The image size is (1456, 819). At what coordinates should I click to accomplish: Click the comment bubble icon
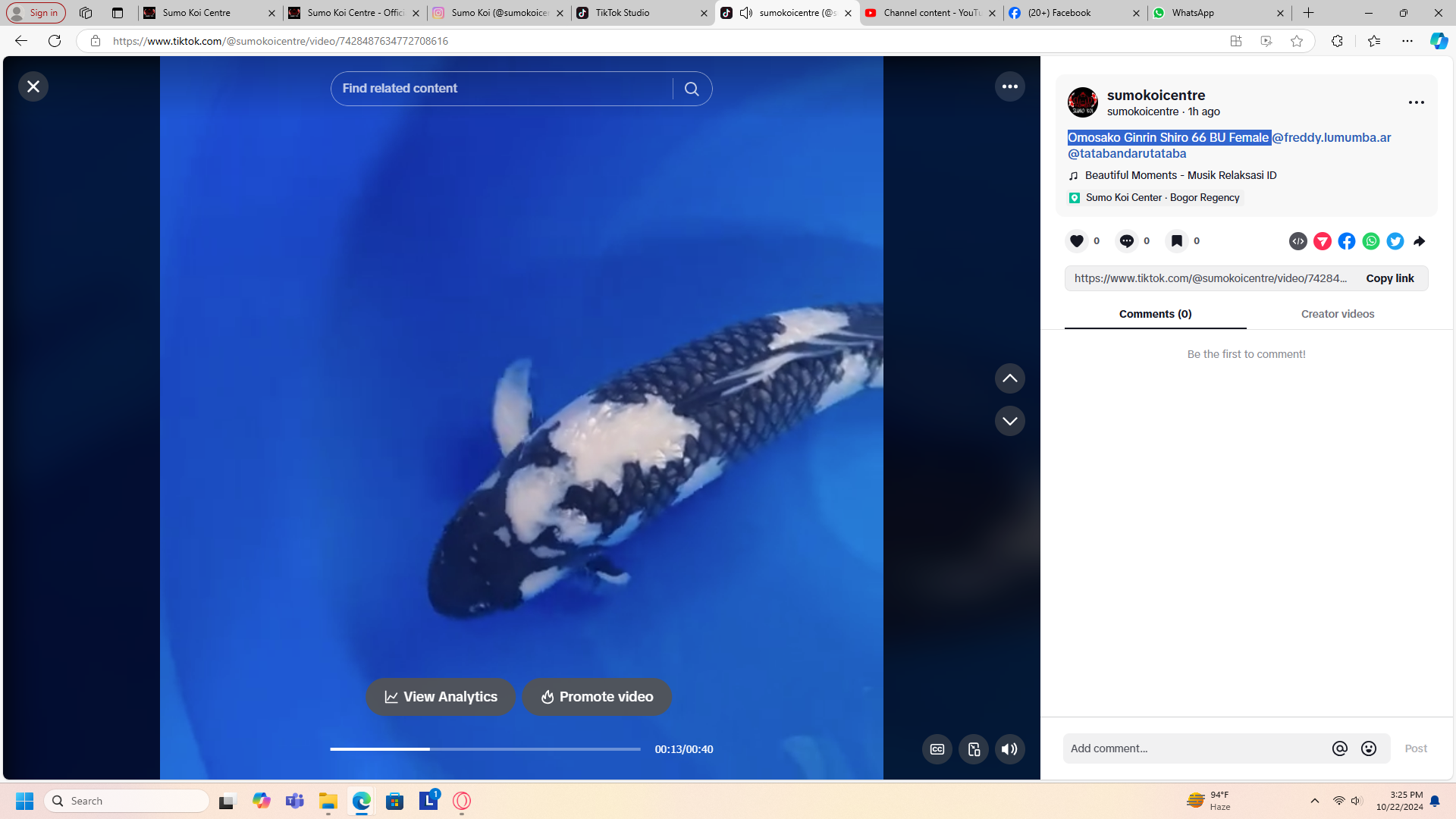(1127, 241)
